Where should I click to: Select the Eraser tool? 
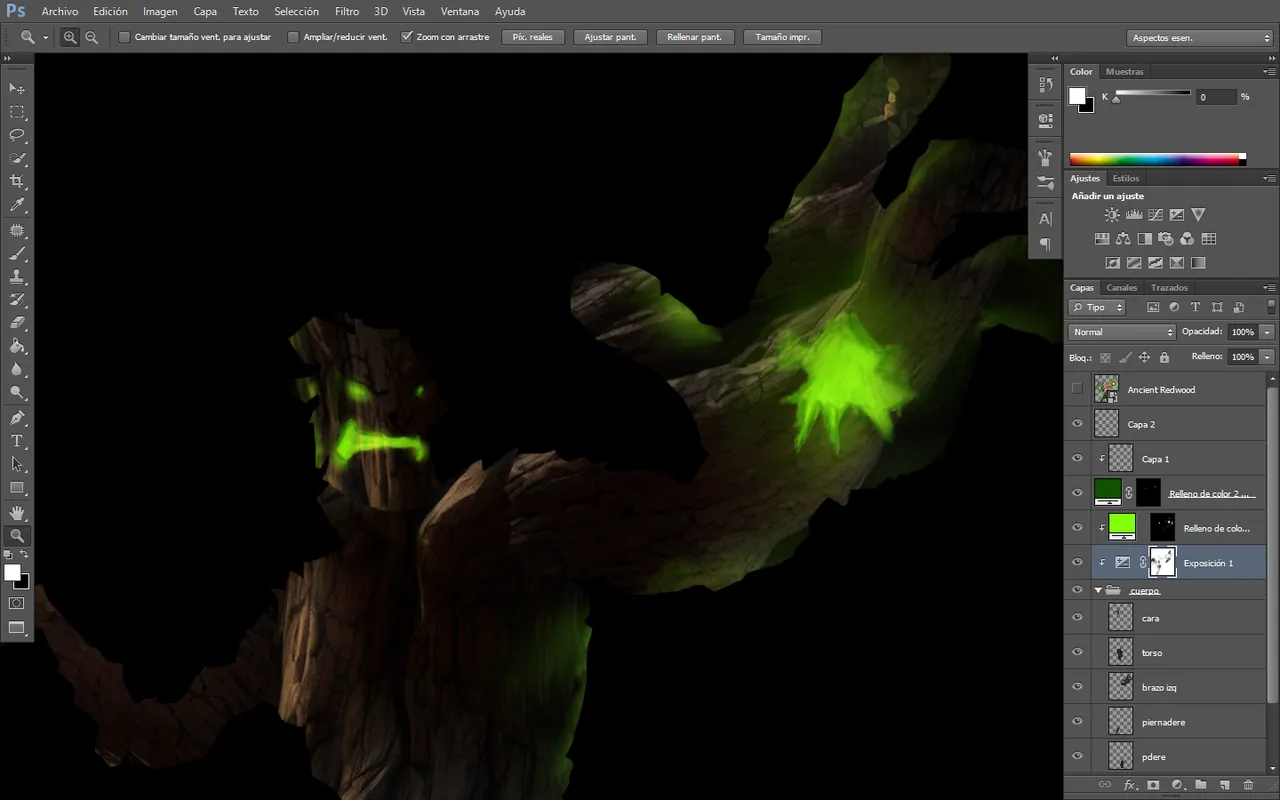click(x=17, y=323)
